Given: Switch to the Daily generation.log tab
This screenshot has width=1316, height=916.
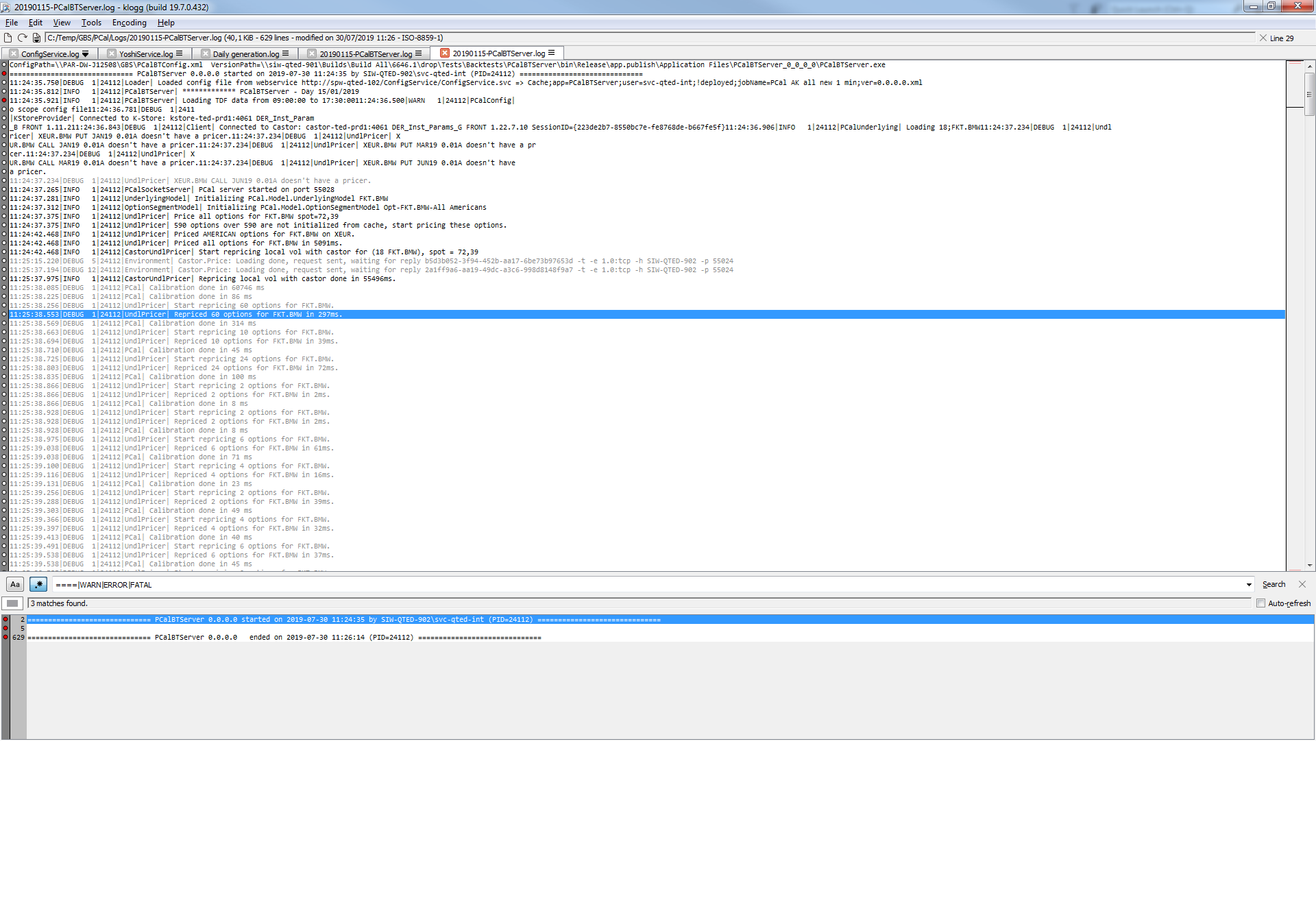Looking at the screenshot, I should [x=245, y=53].
